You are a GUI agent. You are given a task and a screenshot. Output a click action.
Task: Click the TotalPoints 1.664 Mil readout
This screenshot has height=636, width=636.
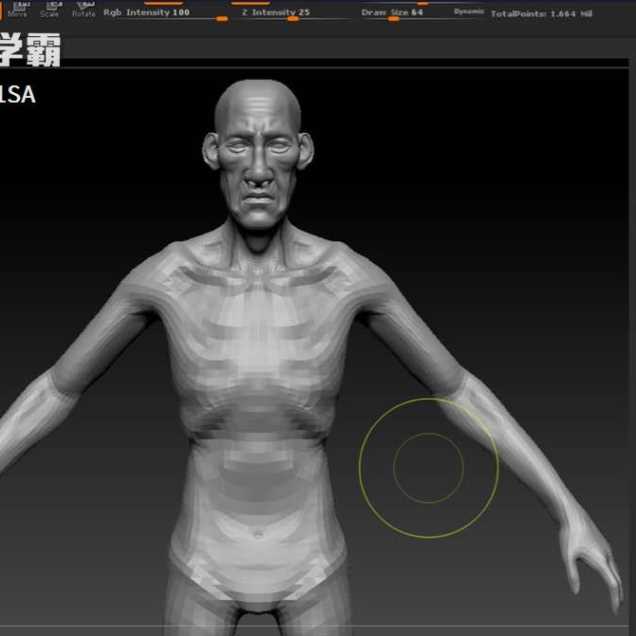(x=541, y=14)
